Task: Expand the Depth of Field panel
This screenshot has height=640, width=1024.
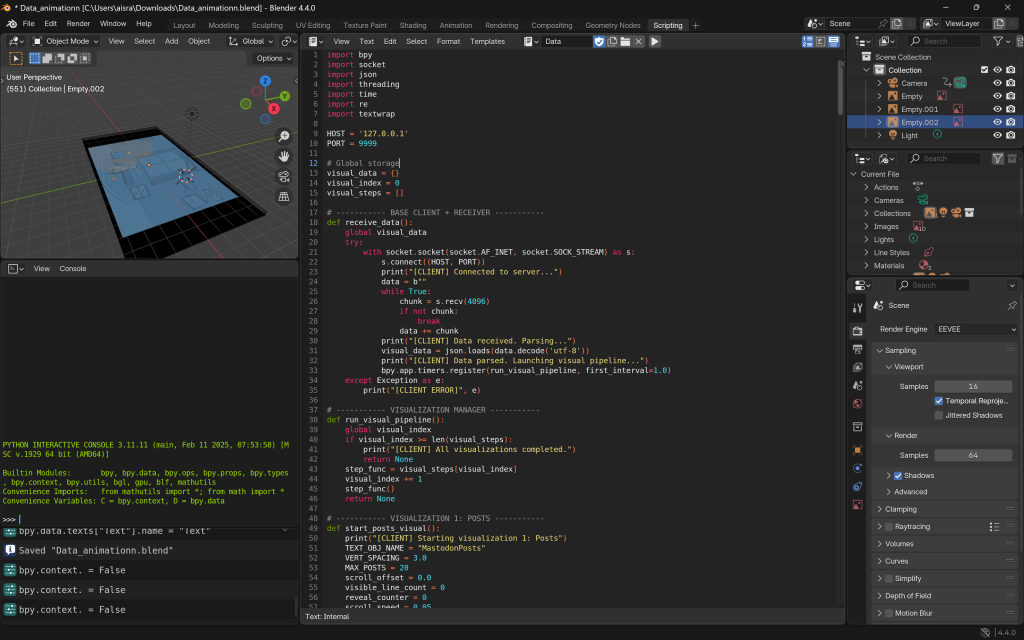Action: pos(944,596)
